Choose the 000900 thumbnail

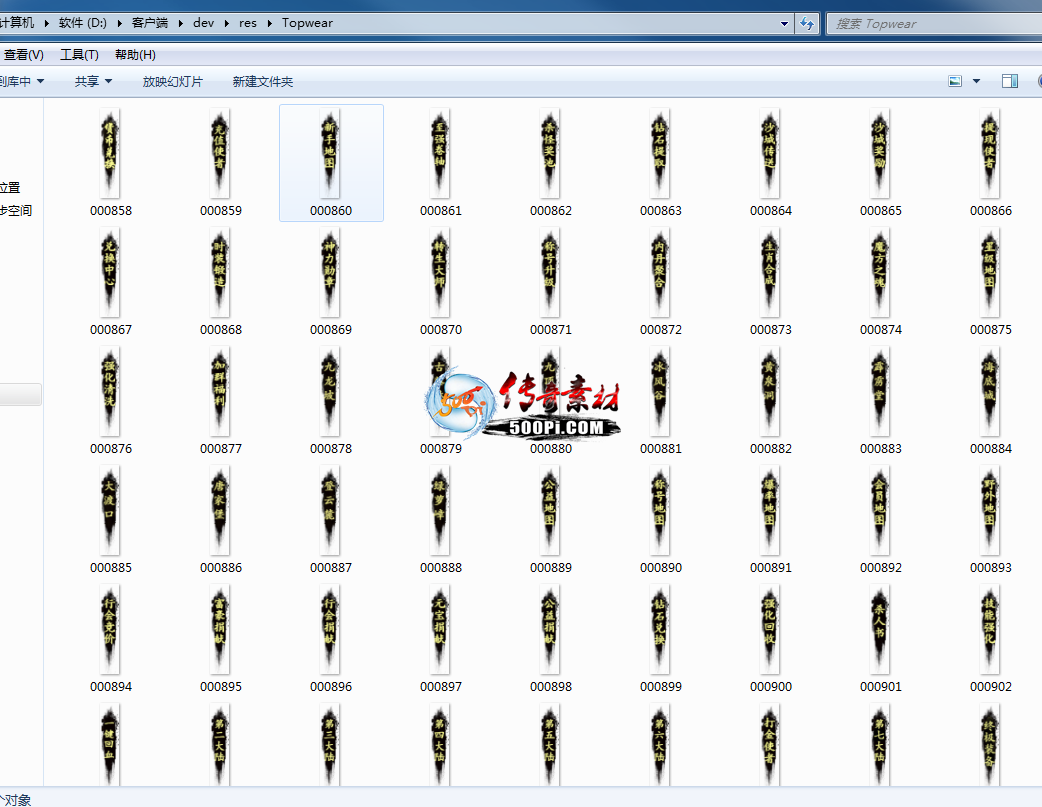click(770, 630)
